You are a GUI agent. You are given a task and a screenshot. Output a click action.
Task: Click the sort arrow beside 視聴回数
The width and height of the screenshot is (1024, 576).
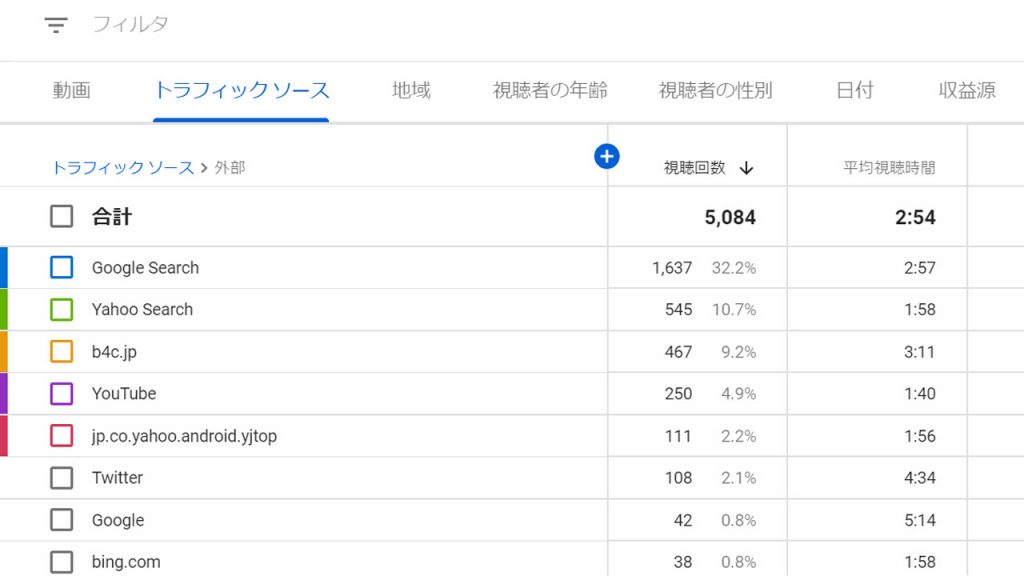click(x=746, y=168)
